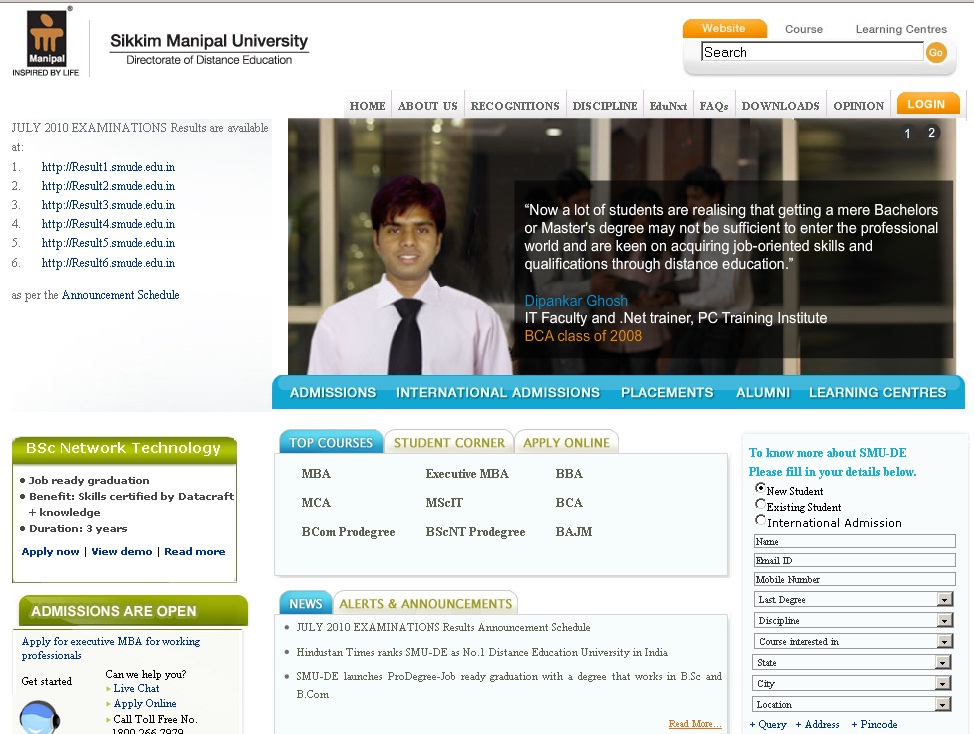Select the New Student radio button

pyautogui.click(x=760, y=488)
